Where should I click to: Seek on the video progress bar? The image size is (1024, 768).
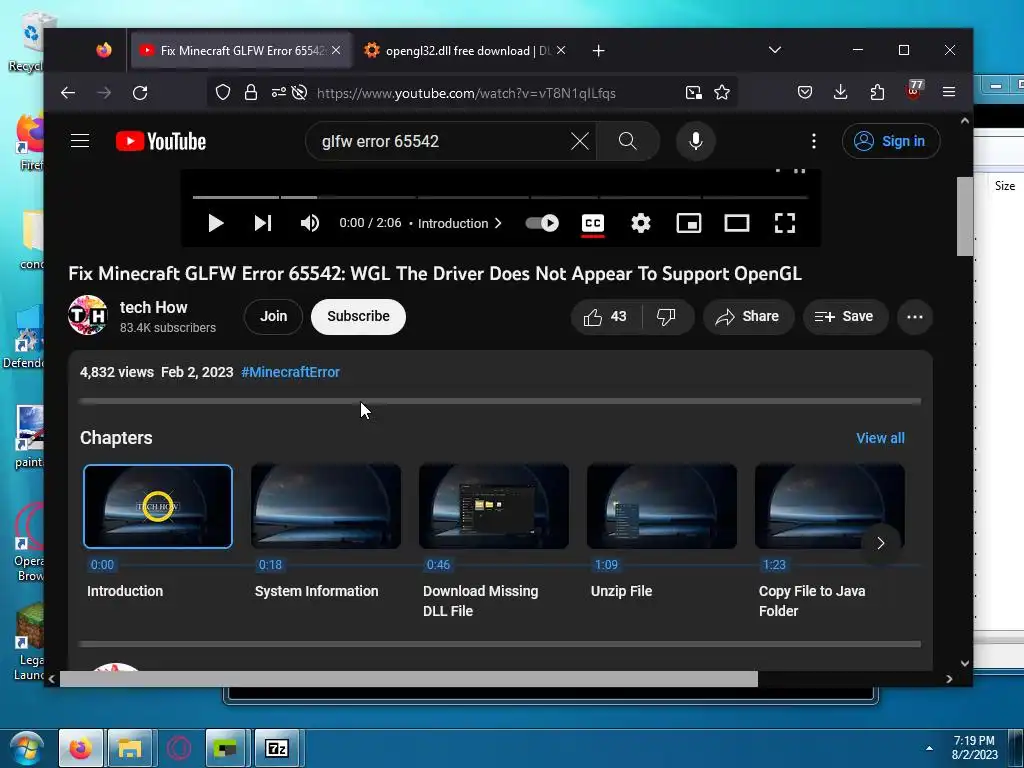[500, 197]
